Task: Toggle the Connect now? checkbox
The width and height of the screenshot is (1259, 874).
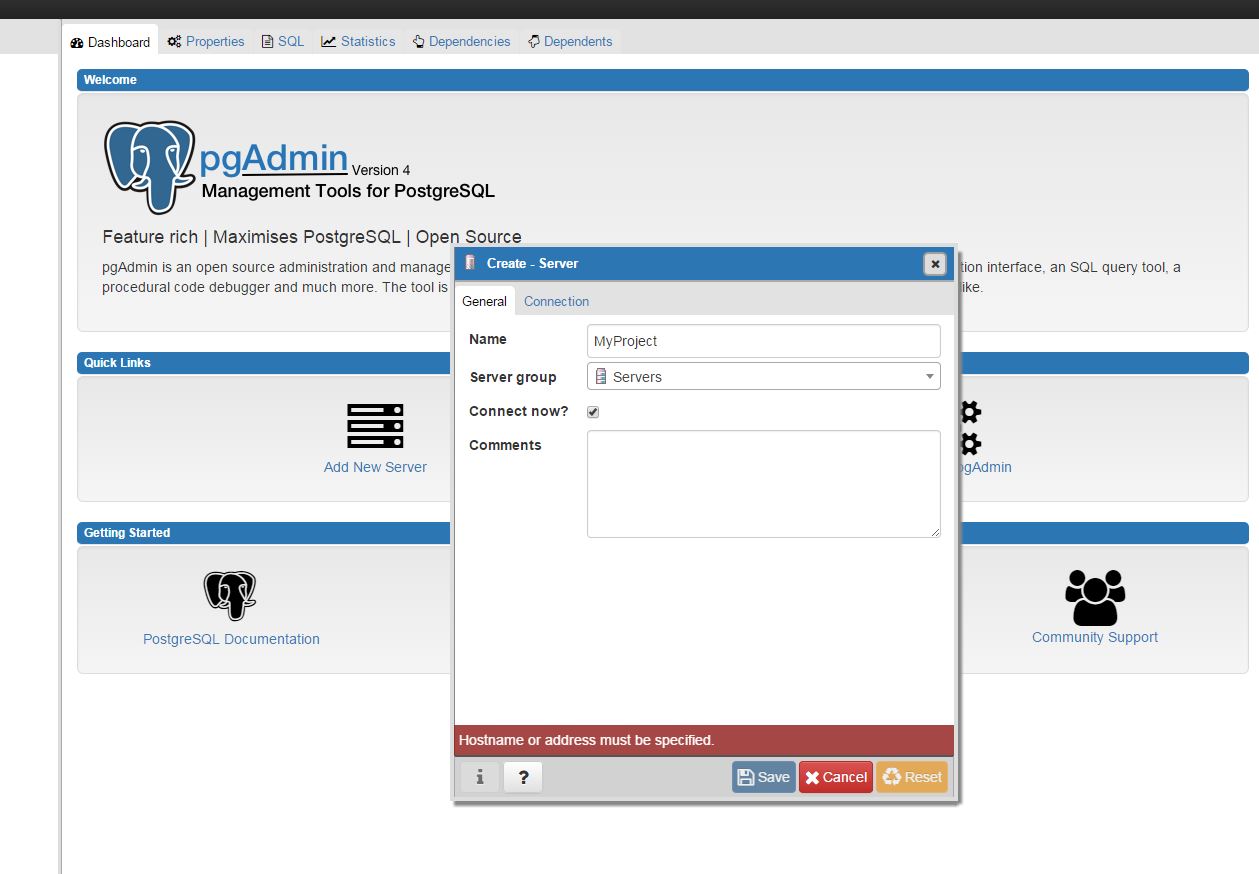Action: tap(593, 412)
